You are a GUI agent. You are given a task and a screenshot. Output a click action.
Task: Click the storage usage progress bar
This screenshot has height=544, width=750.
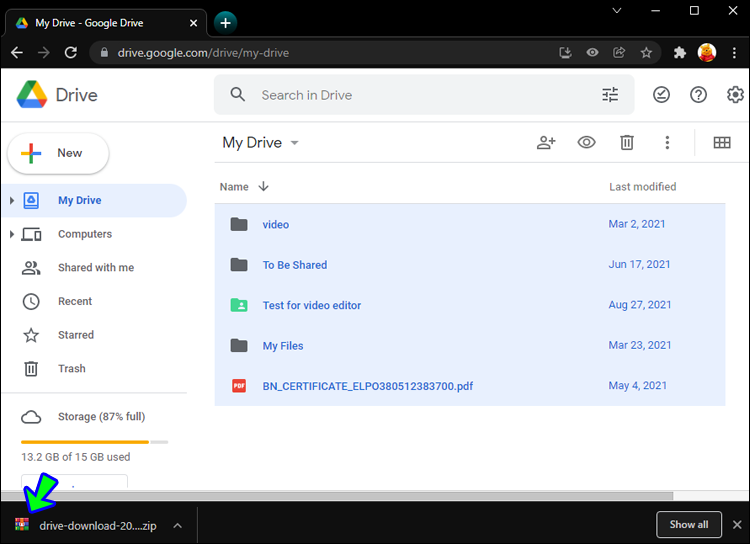94,441
